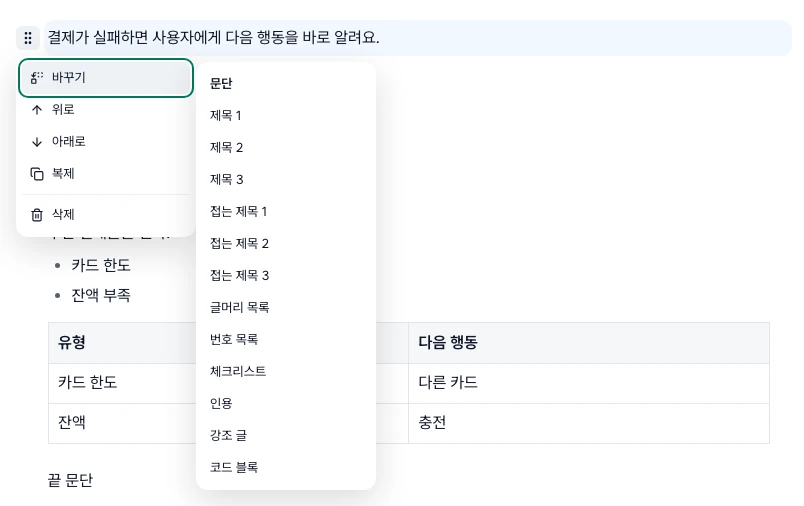The height and width of the screenshot is (506, 804).
Task: Select 코드 블록 in the submenu
Action: [286, 467]
